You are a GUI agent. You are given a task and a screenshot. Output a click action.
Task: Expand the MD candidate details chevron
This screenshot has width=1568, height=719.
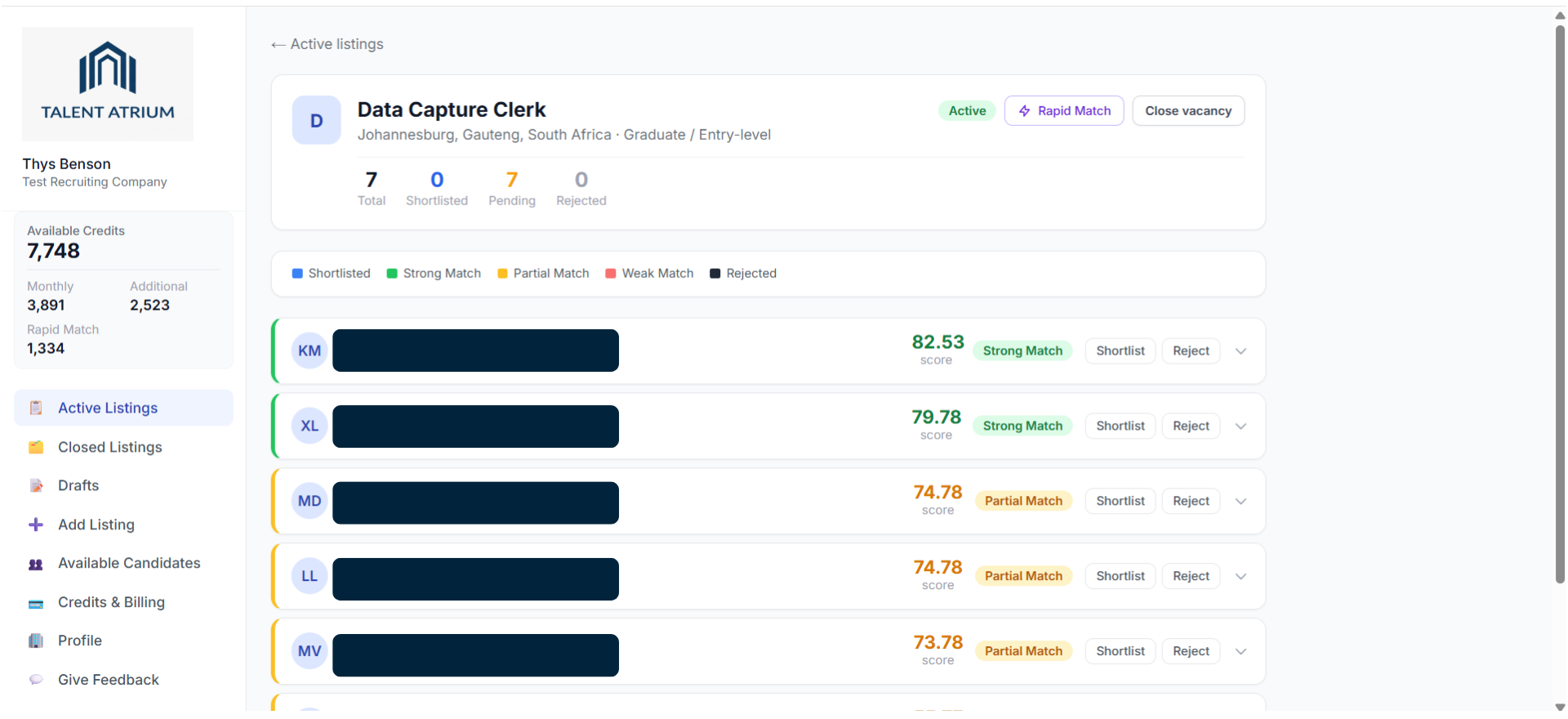(x=1241, y=502)
